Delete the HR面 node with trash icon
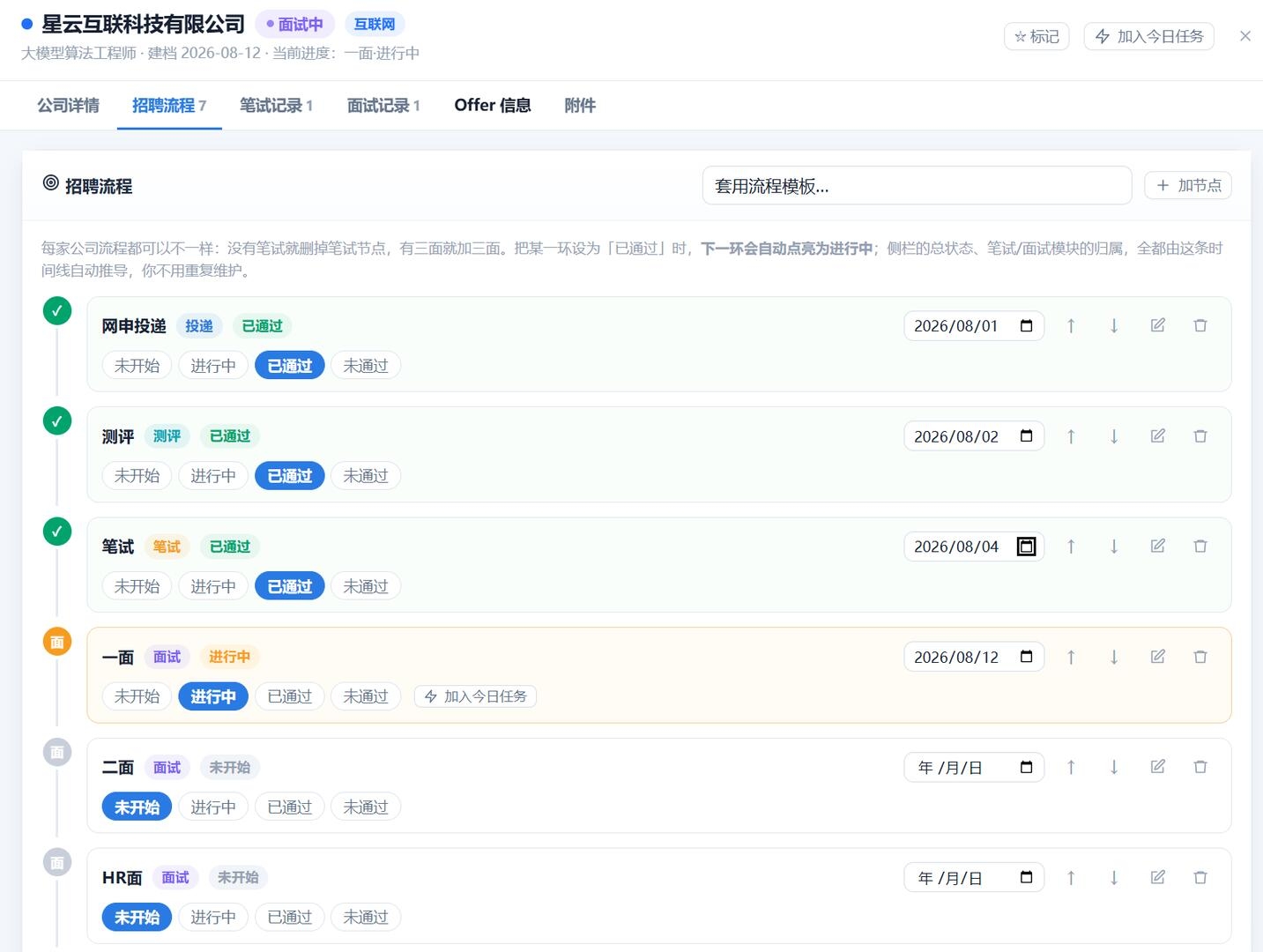 (x=1200, y=877)
